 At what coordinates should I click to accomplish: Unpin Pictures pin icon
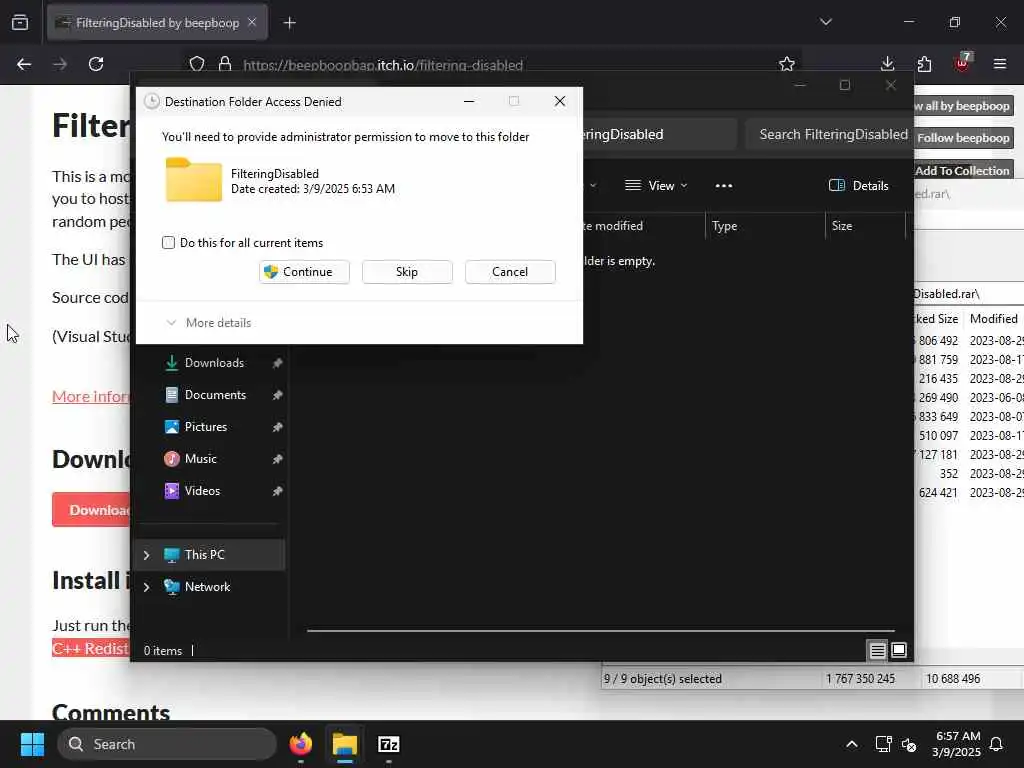point(278,427)
